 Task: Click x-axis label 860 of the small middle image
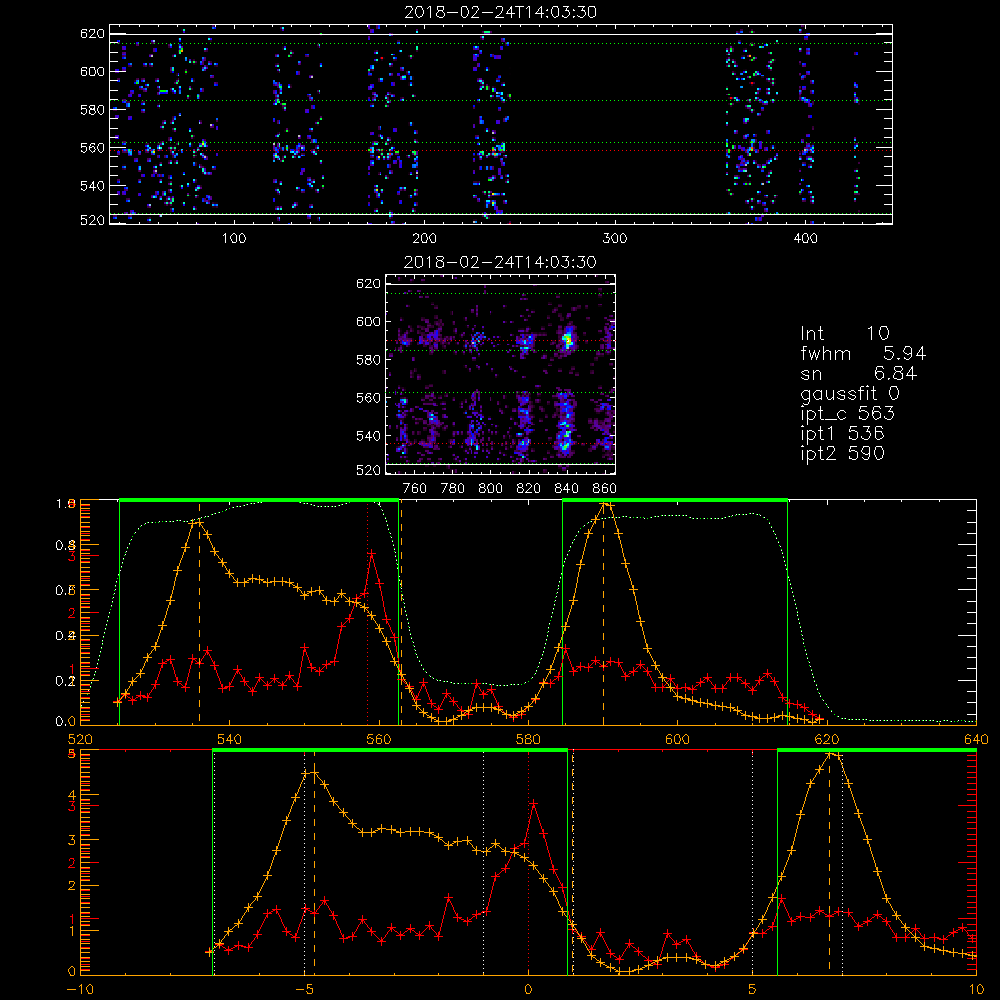[x=605, y=489]
